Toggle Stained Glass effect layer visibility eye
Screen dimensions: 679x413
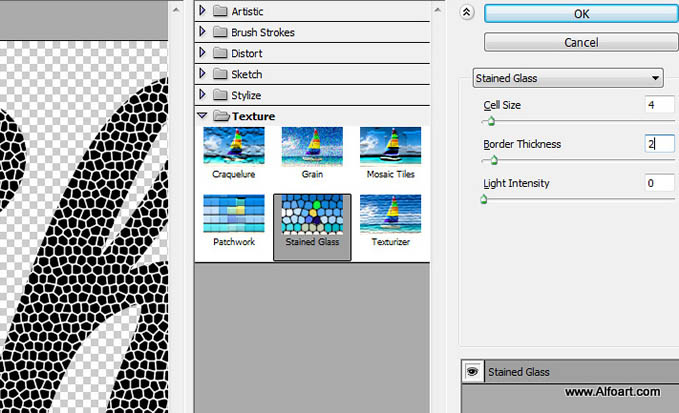coord(471,372)
